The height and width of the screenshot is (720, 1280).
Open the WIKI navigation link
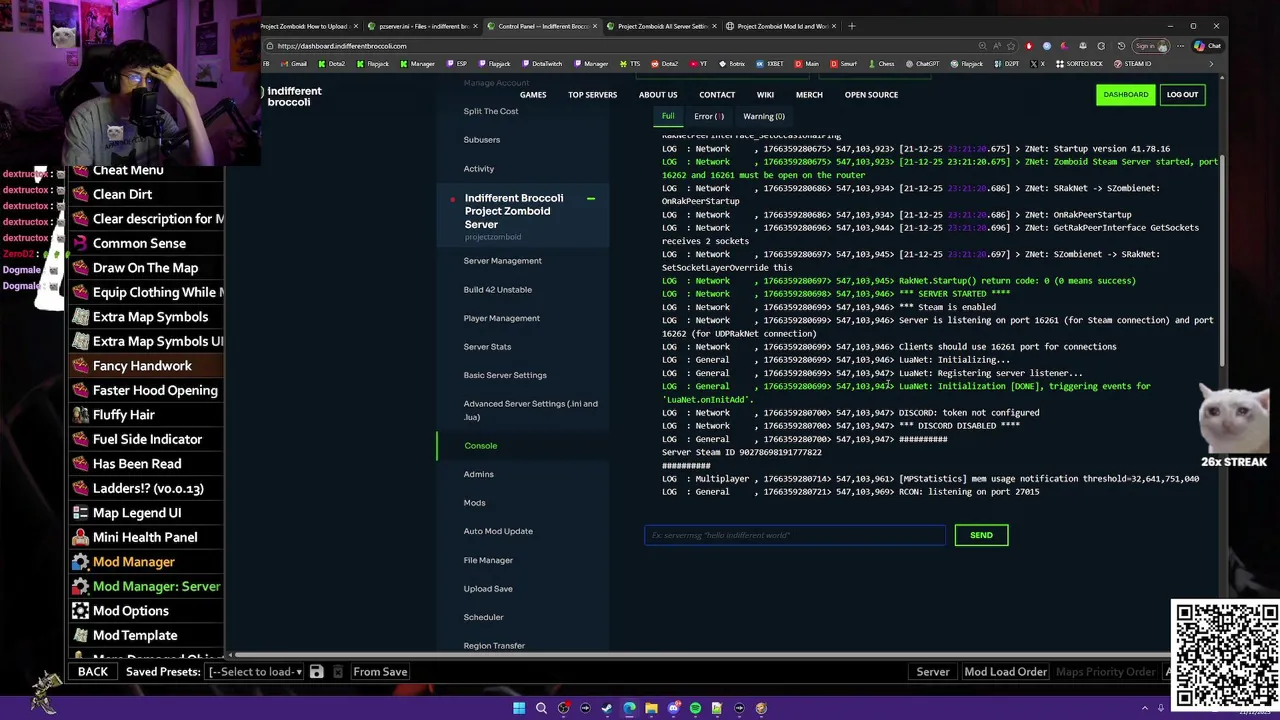(765, 95)
